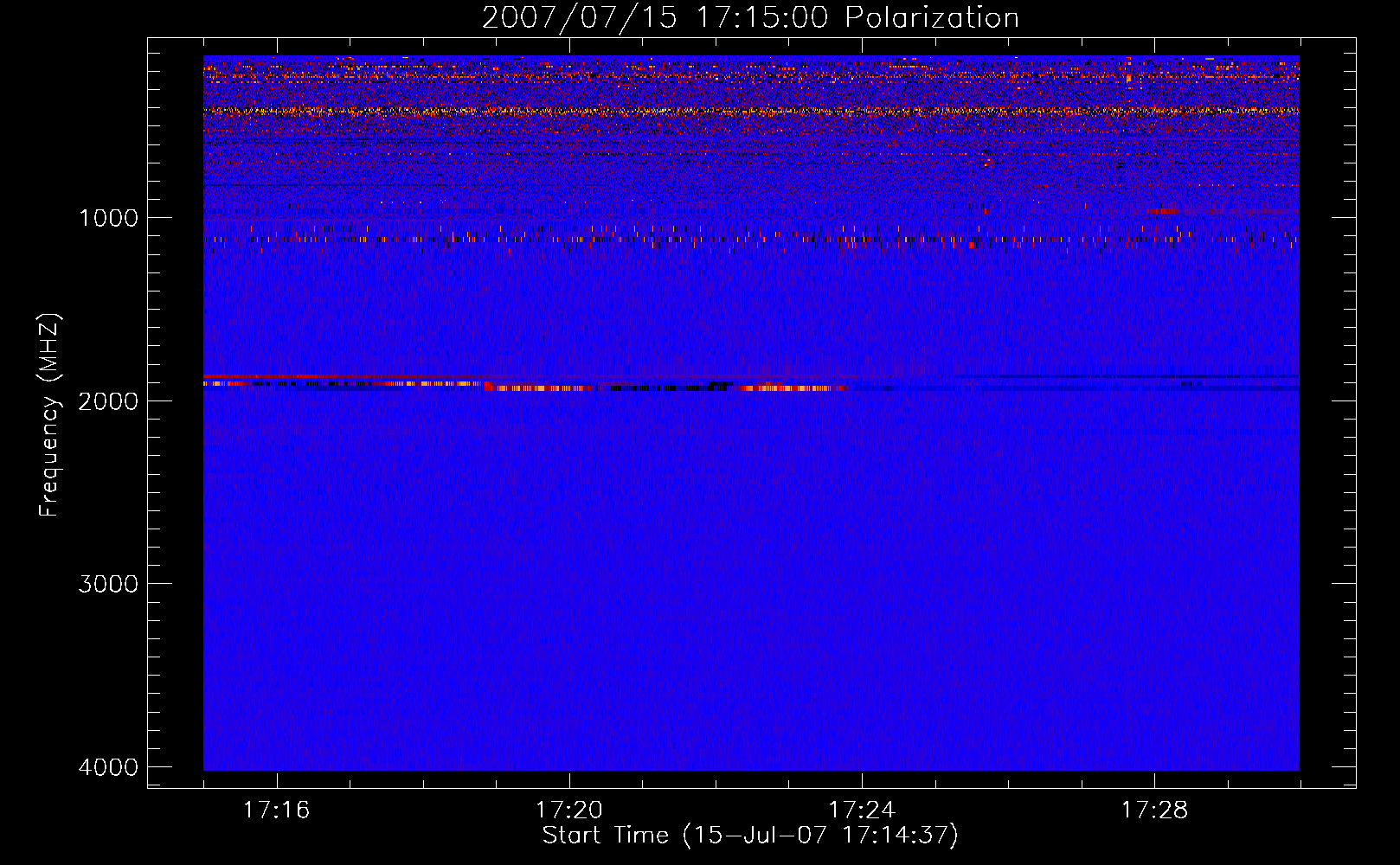Click the 'Start Time (15-Jul-07 17:14:37)' label
The width and height of the screenshot is (1400, 865).
tap(750, 836)
